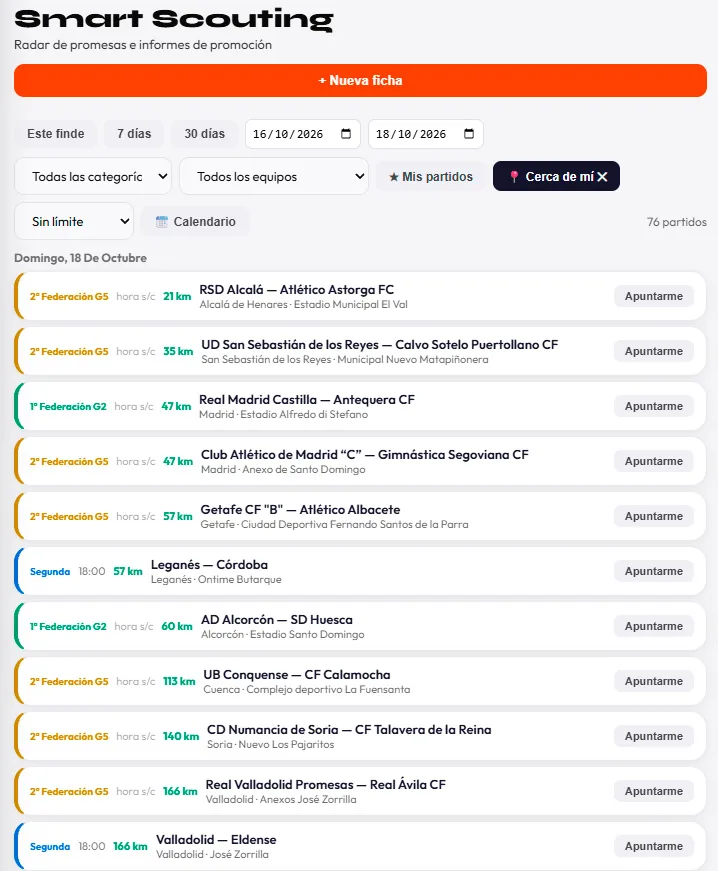Apuntarme to RSD Alcalá — Atlético Astorga match
This screenshot has width=718, height=871.
tap(654, 296)
